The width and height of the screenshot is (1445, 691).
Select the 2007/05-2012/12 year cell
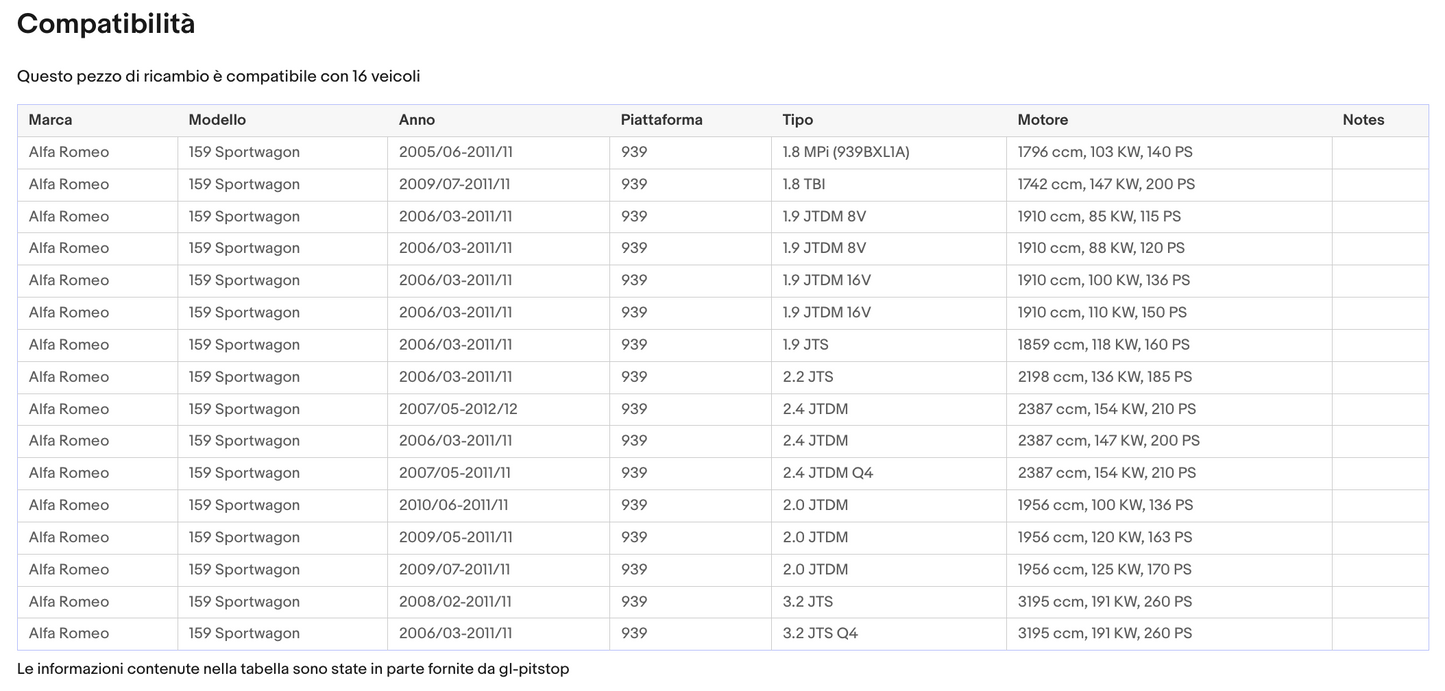click(x=458, y=409)
